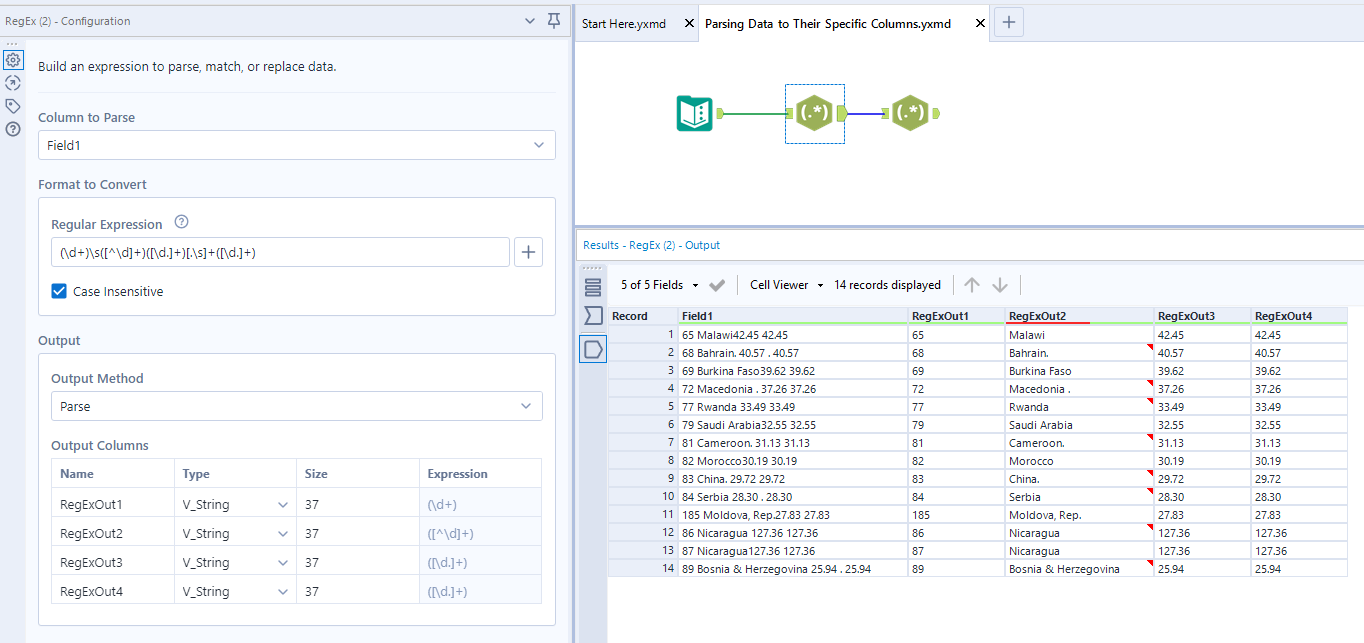The width and height of the screenshot is (1364, 643).
Task: Close Parsing Data to Their Specific Columns tab
Action: point(979,23)
